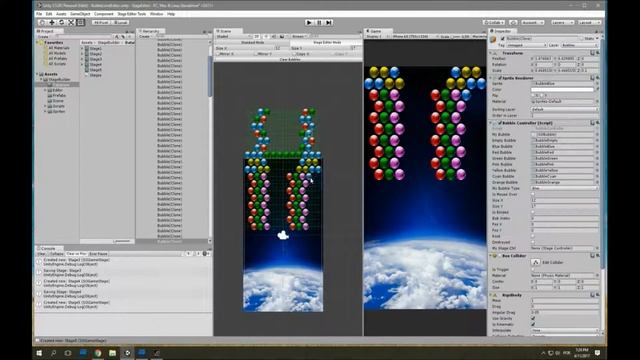Open the Layout dropdown

click(x=589, y=22)
